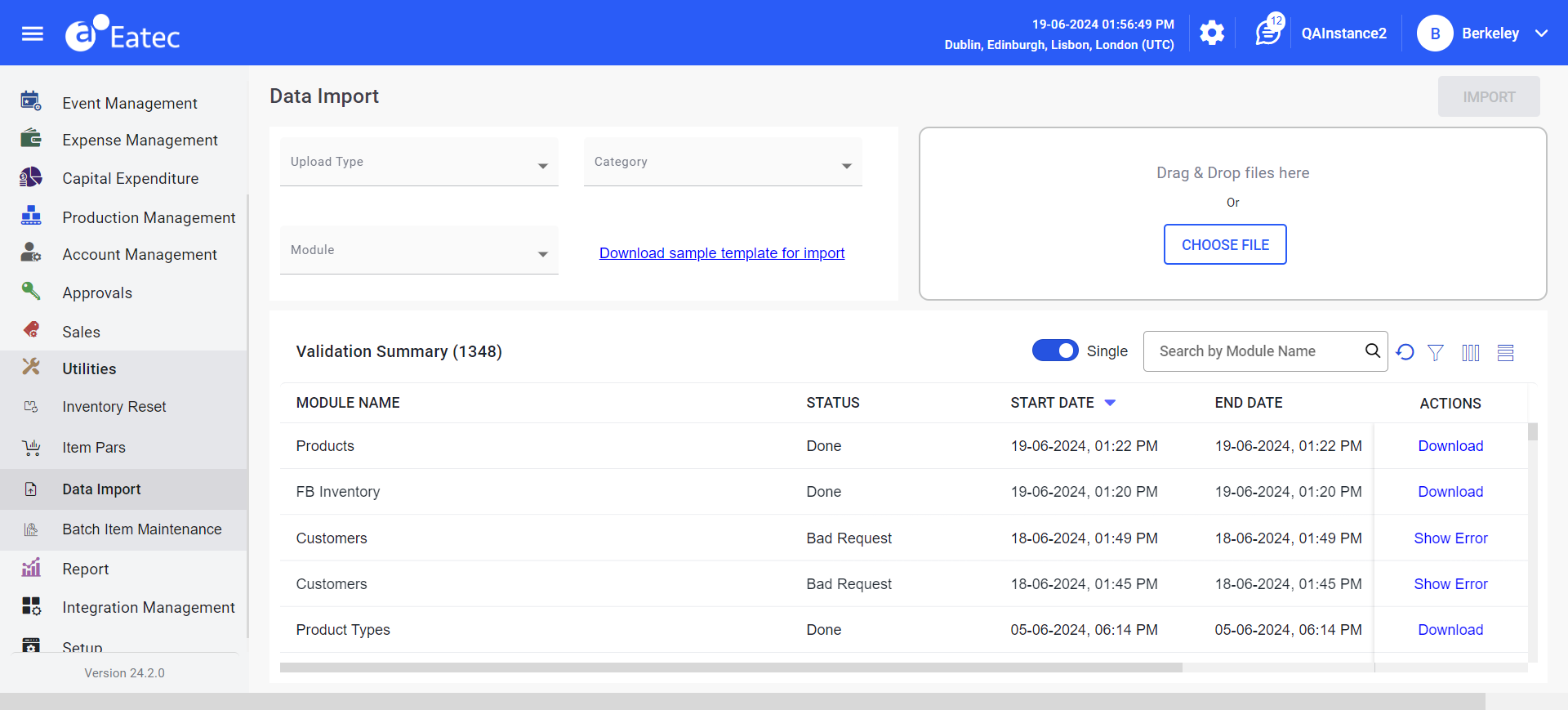Go to Batch Item Maintenance
The height and width of the screenshot is (710, 1568).
[142, 529]
